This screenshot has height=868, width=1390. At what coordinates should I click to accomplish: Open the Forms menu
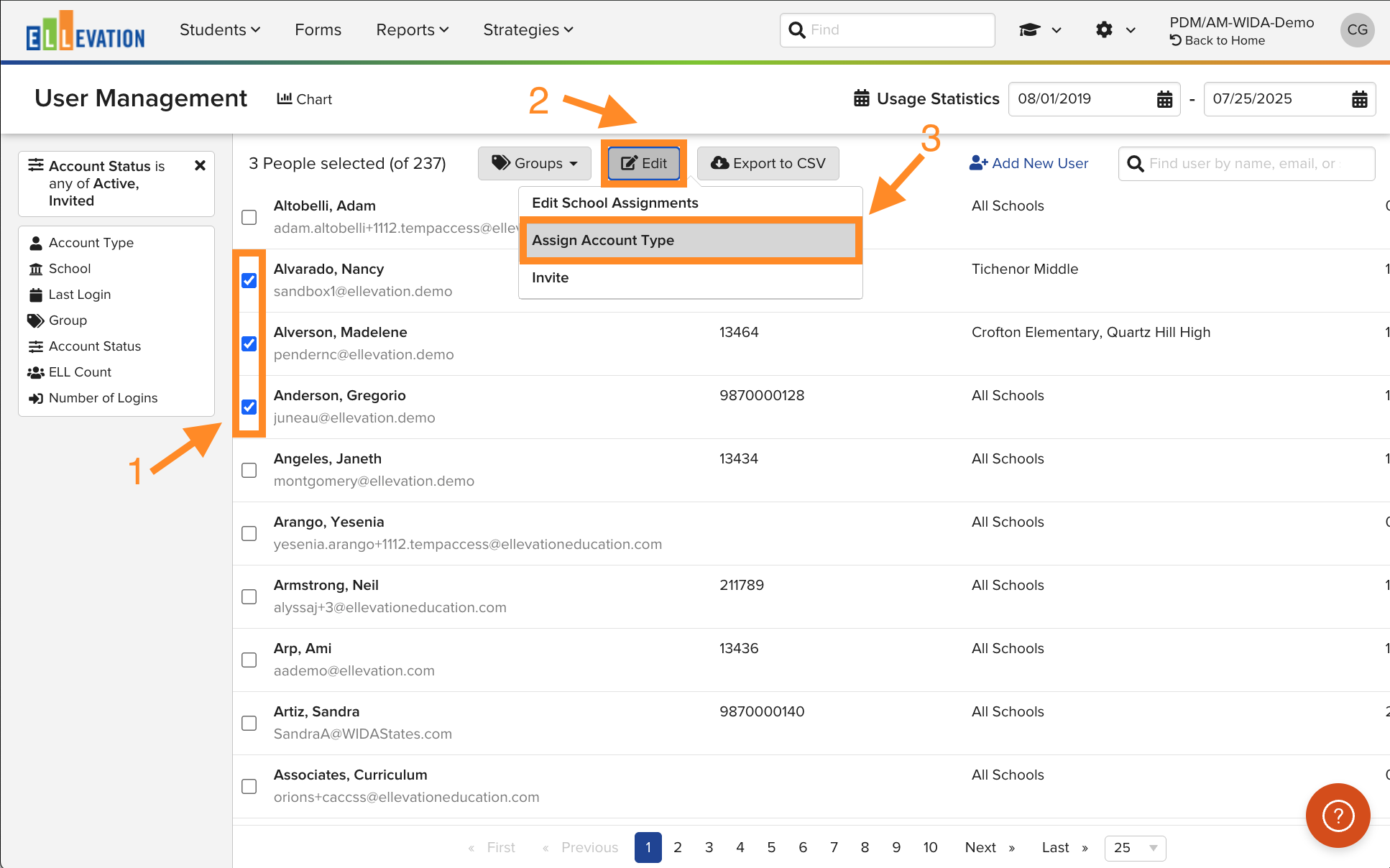(318, 30)
